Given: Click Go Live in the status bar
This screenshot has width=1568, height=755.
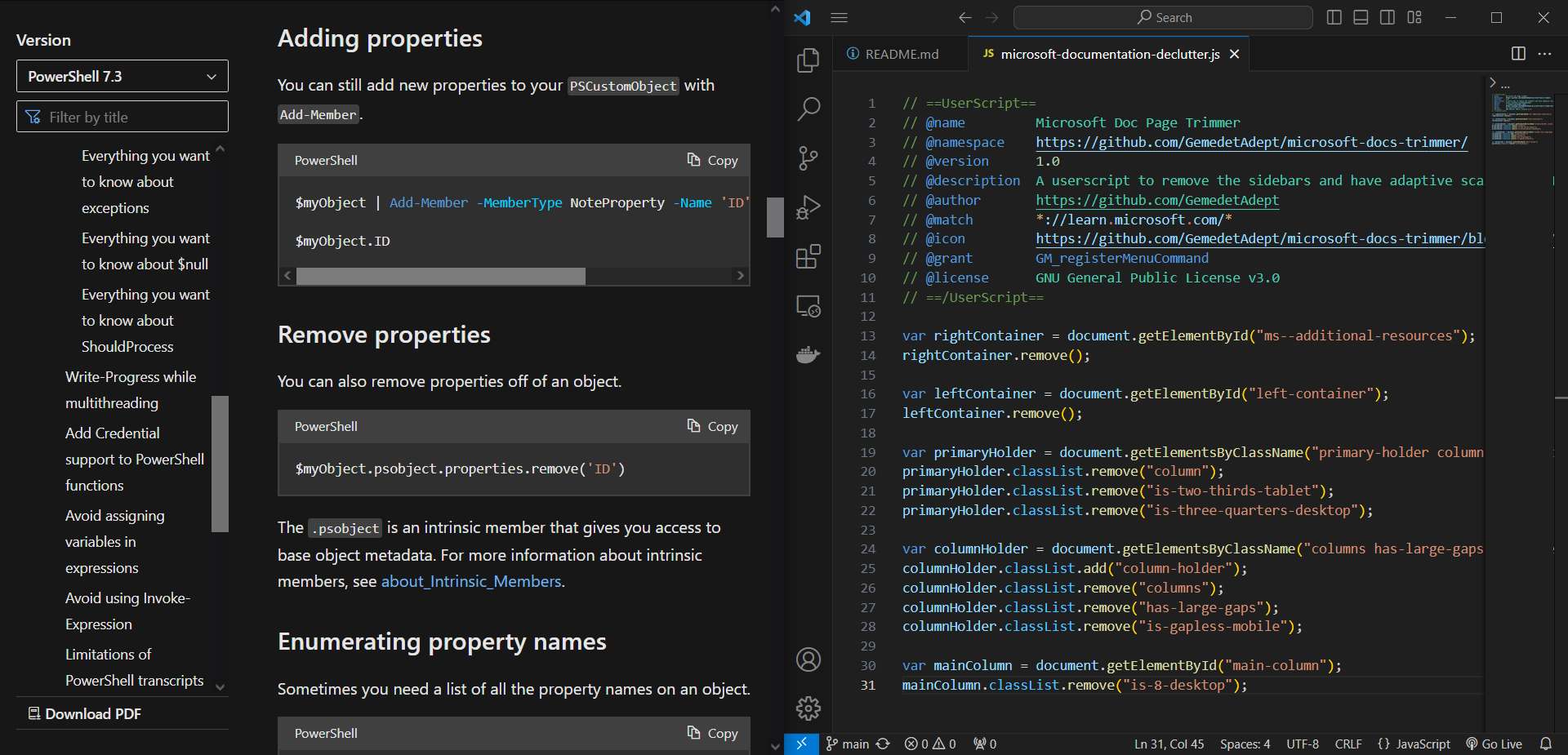Looking at the screenshot, I should pos(1494,744).
